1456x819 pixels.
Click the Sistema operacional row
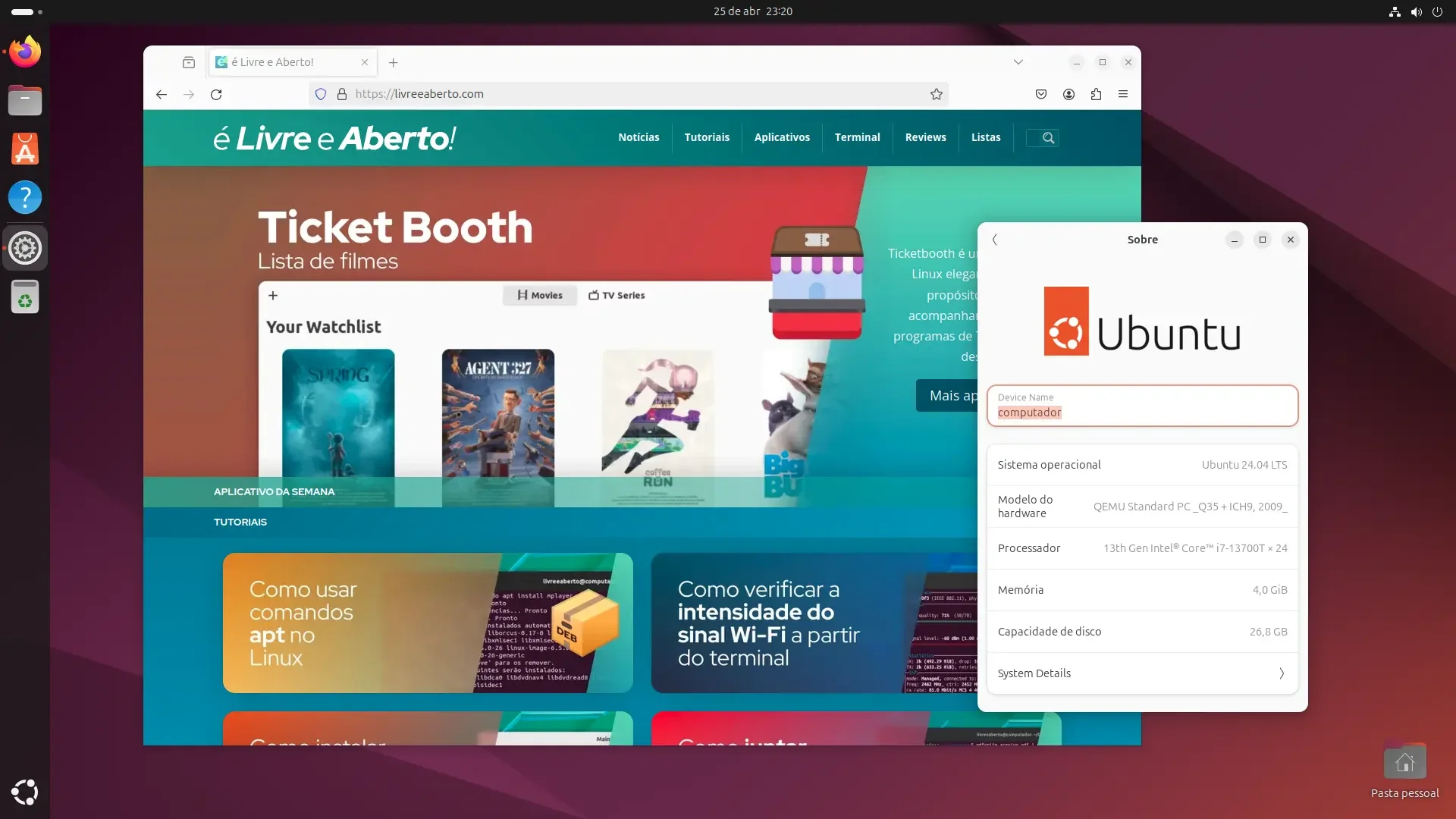1142,465
